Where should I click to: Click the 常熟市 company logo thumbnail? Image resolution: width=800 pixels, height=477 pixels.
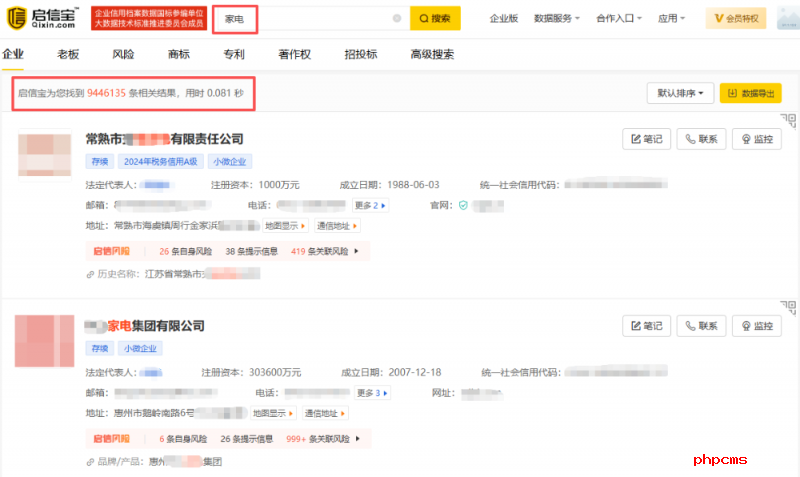(44, 155)
